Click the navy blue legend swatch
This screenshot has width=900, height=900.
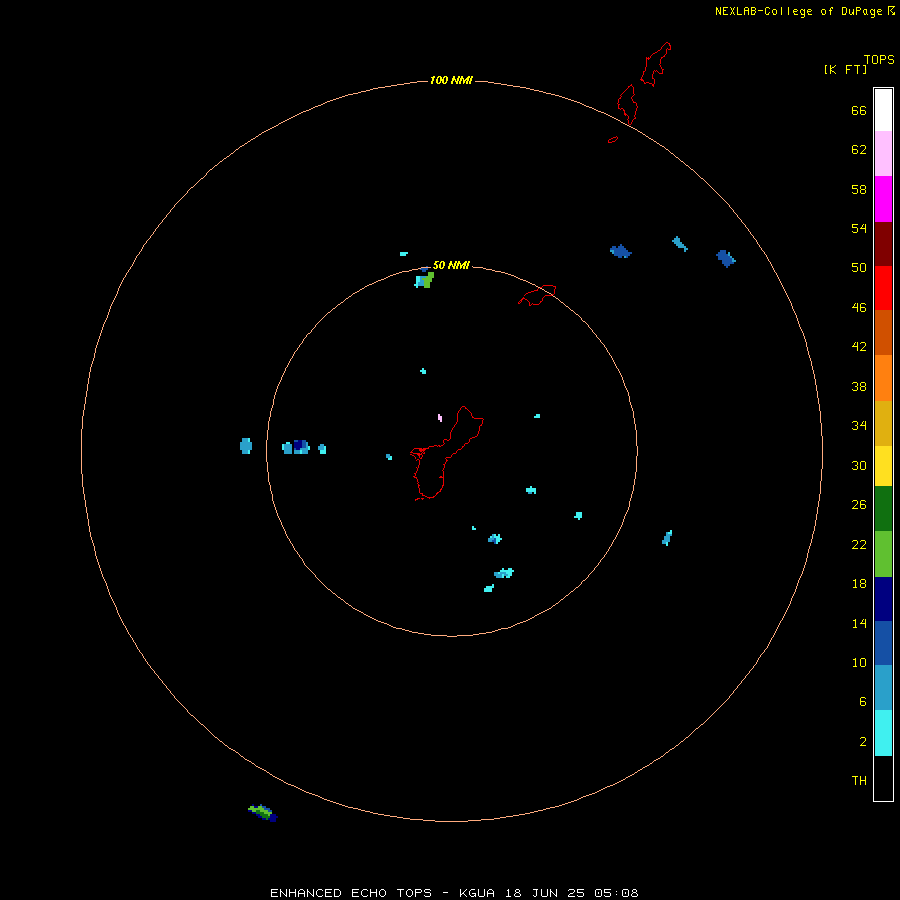pyautogui.click(x=883, y=599)
